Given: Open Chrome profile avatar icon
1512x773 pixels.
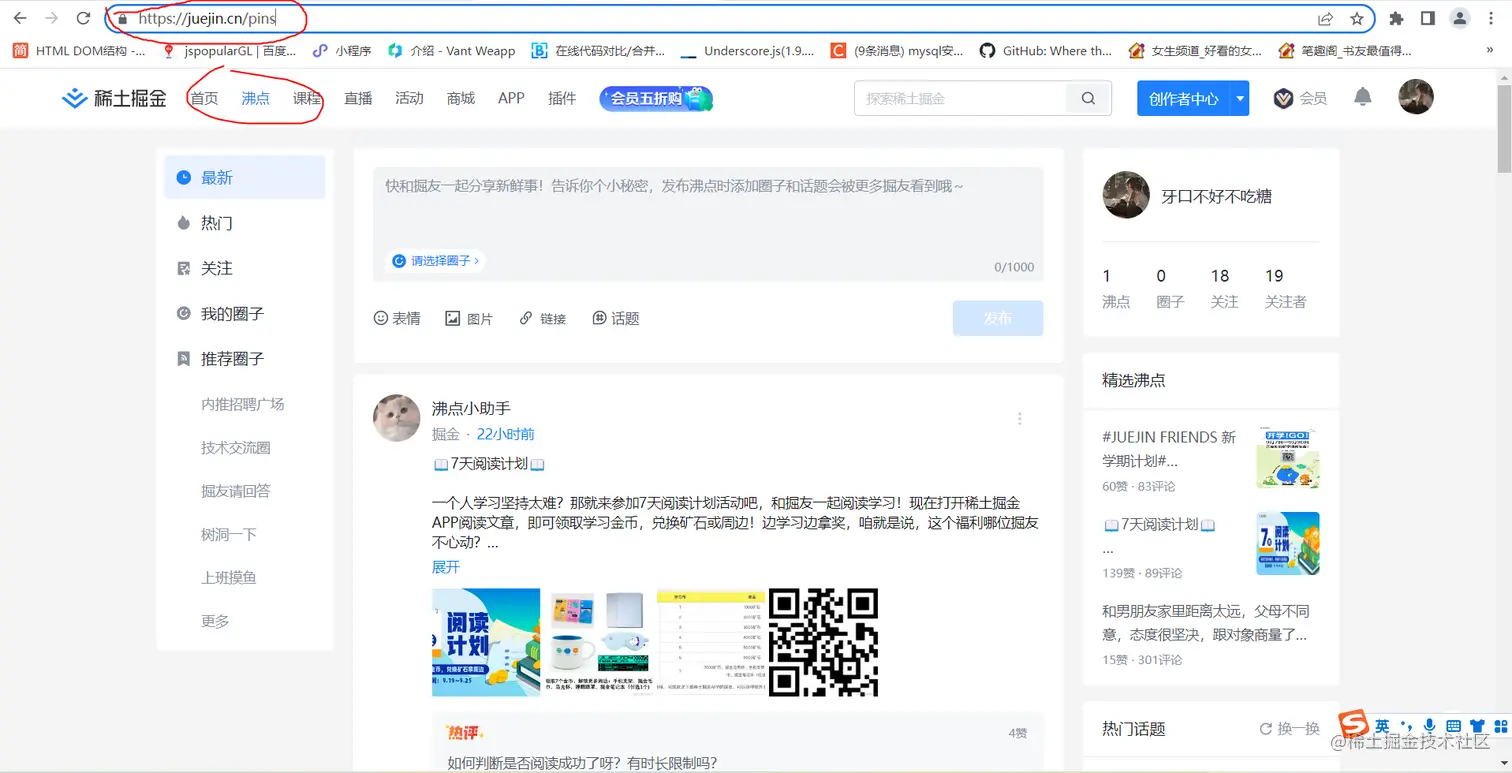Looking at the screenshot, I should (x=1460, y=18).
